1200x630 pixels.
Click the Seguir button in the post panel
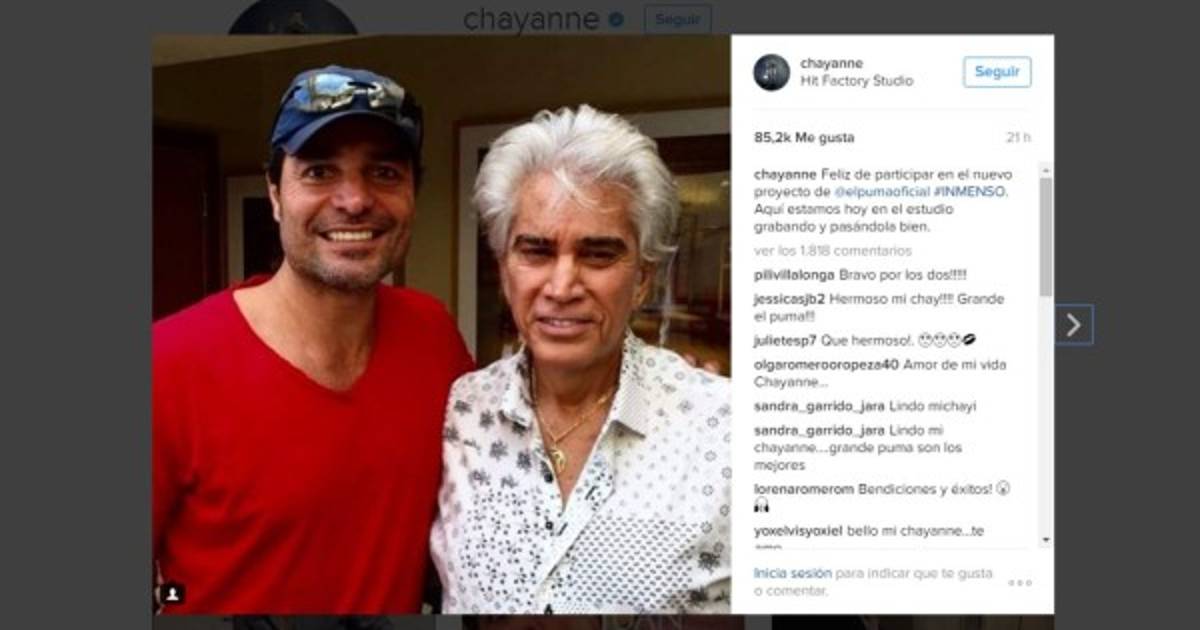pyautogui.click(x=997, y=72)
